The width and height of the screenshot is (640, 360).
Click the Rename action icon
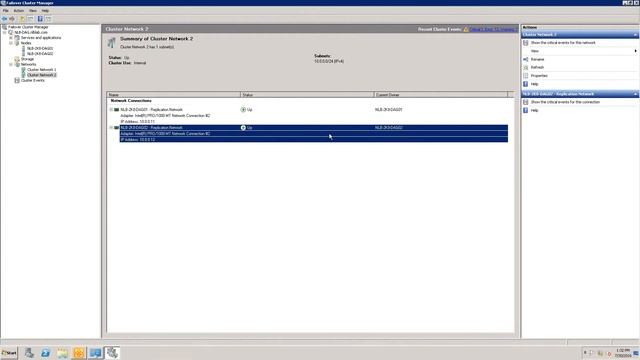point(525,59)
